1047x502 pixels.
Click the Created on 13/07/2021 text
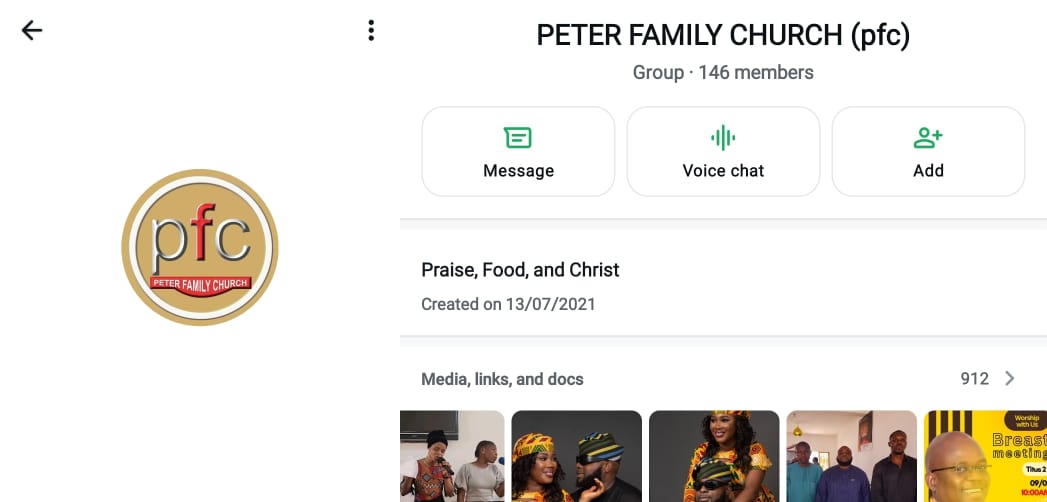[508, 304]
